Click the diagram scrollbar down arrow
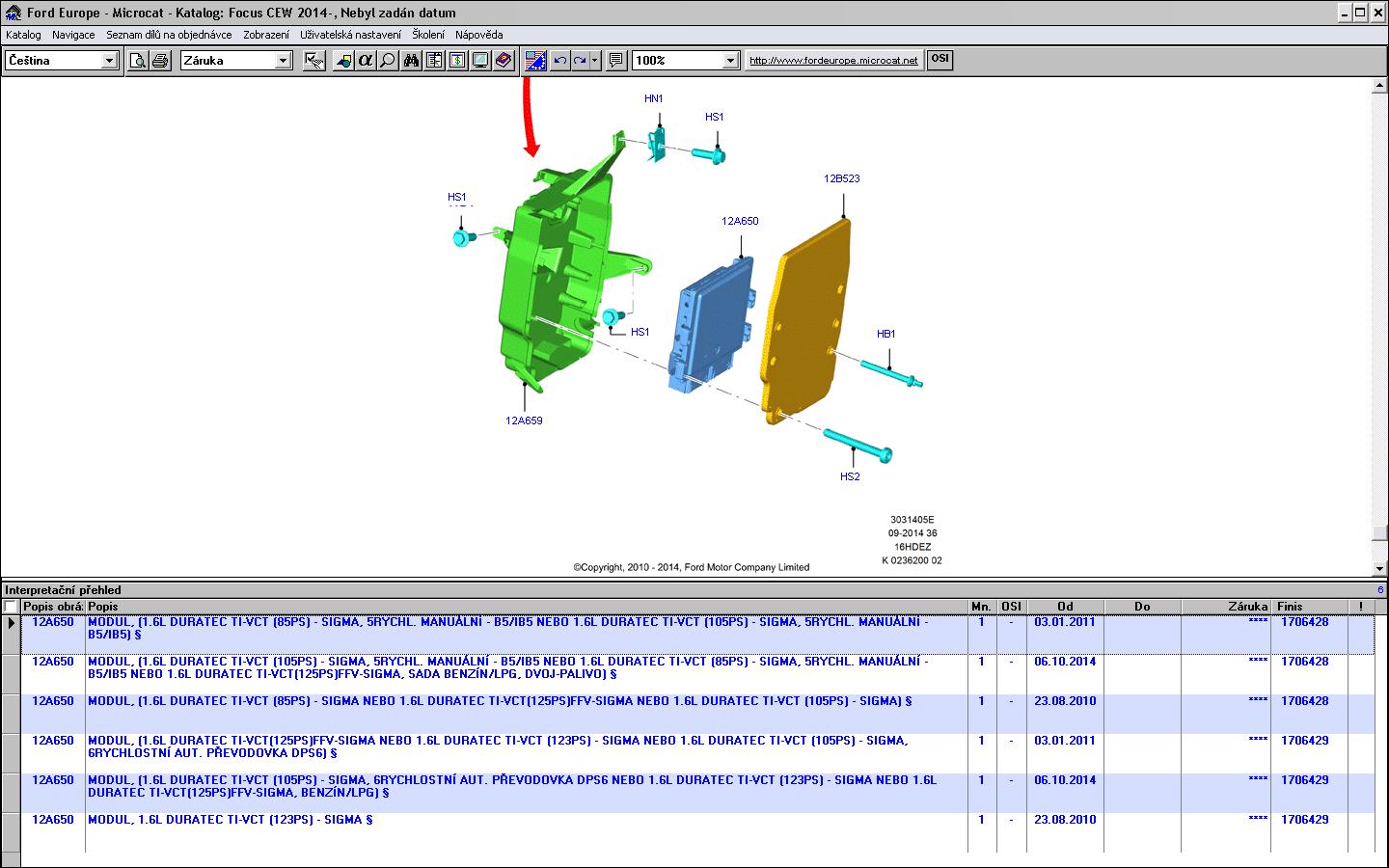 point(1379,569)
